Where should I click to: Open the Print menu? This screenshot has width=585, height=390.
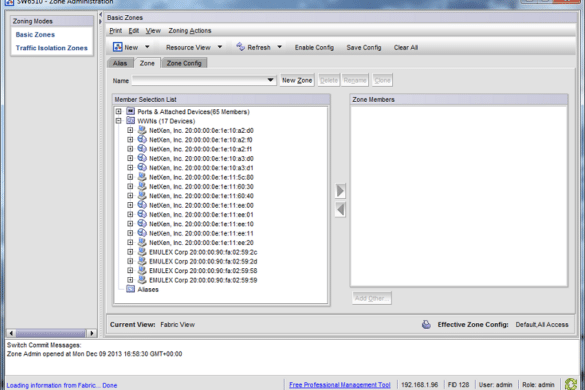point(116,31)
